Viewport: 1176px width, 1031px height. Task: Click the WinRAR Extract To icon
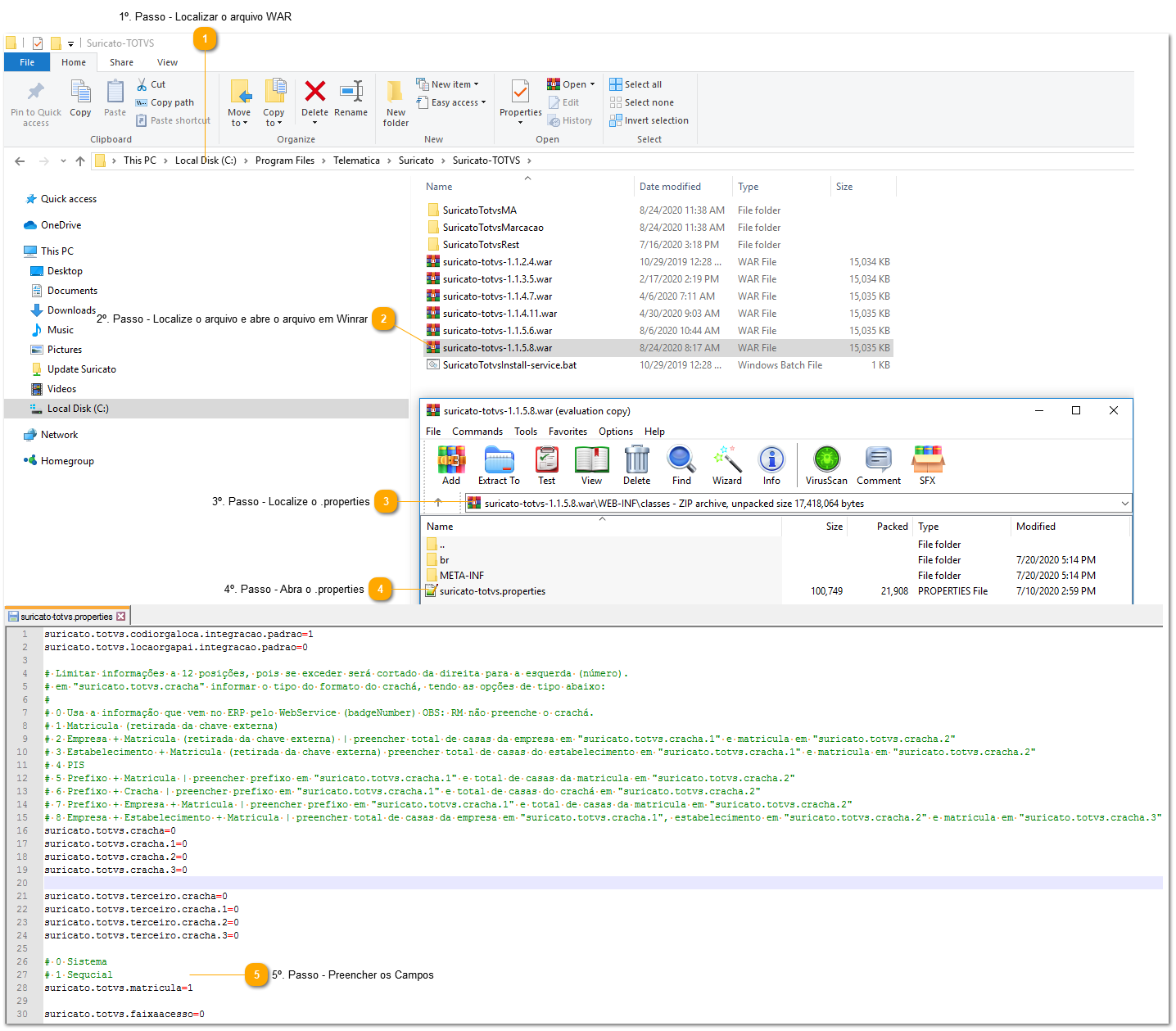coord(499,461)
